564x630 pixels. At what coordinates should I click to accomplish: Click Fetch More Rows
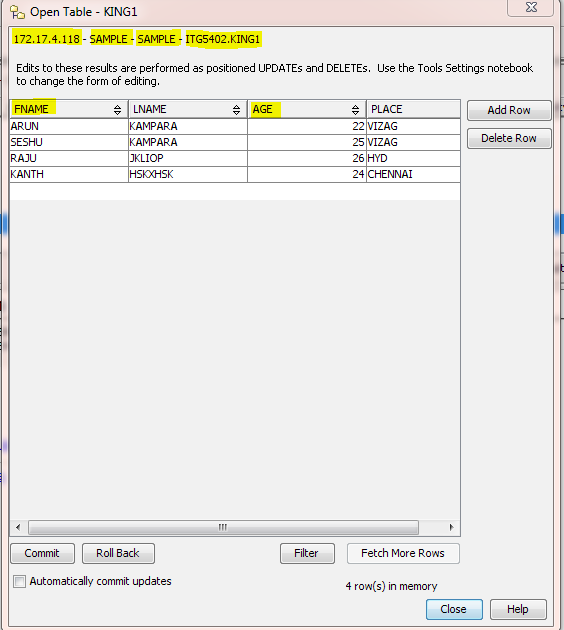[403, 553]
